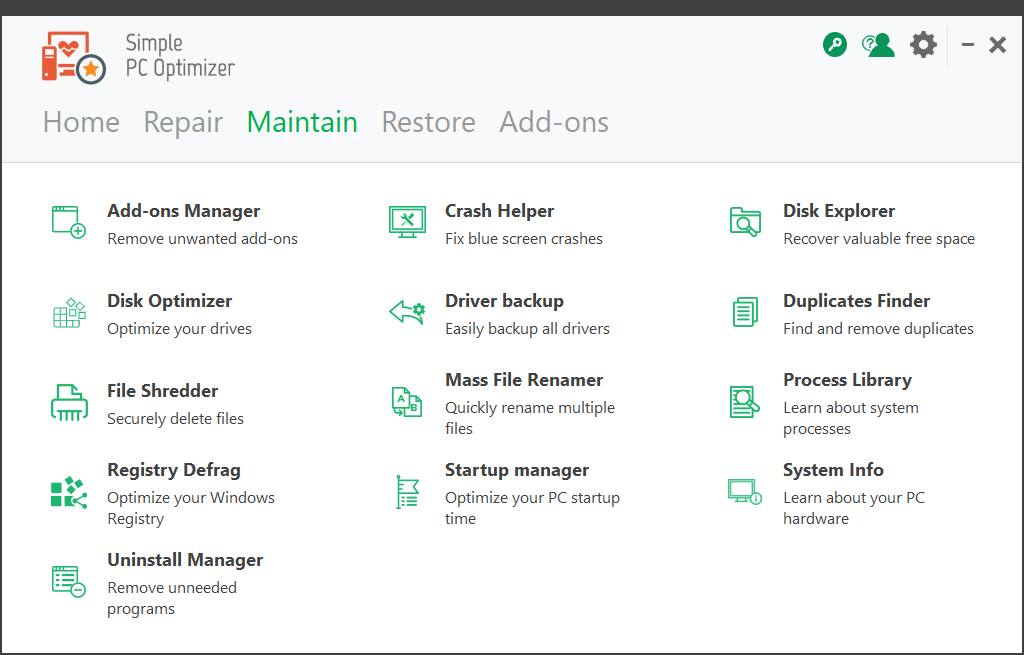Click the Registry Defrag blocks icon

click(x=68, y=492)
